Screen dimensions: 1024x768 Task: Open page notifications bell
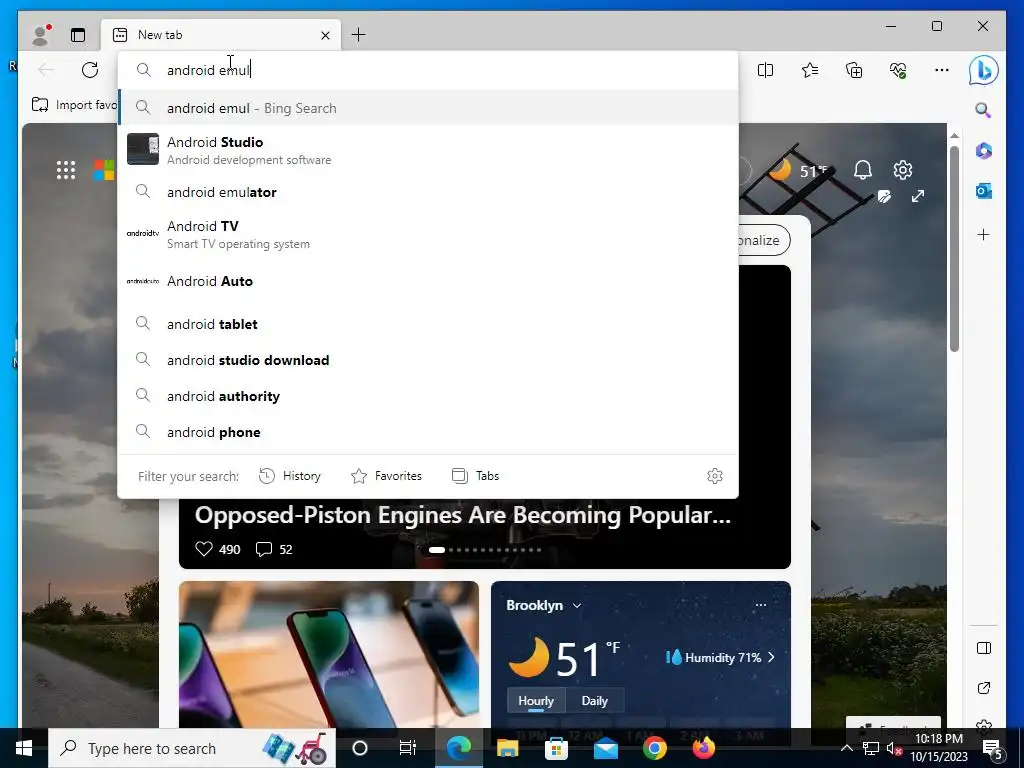click(863, 170)
